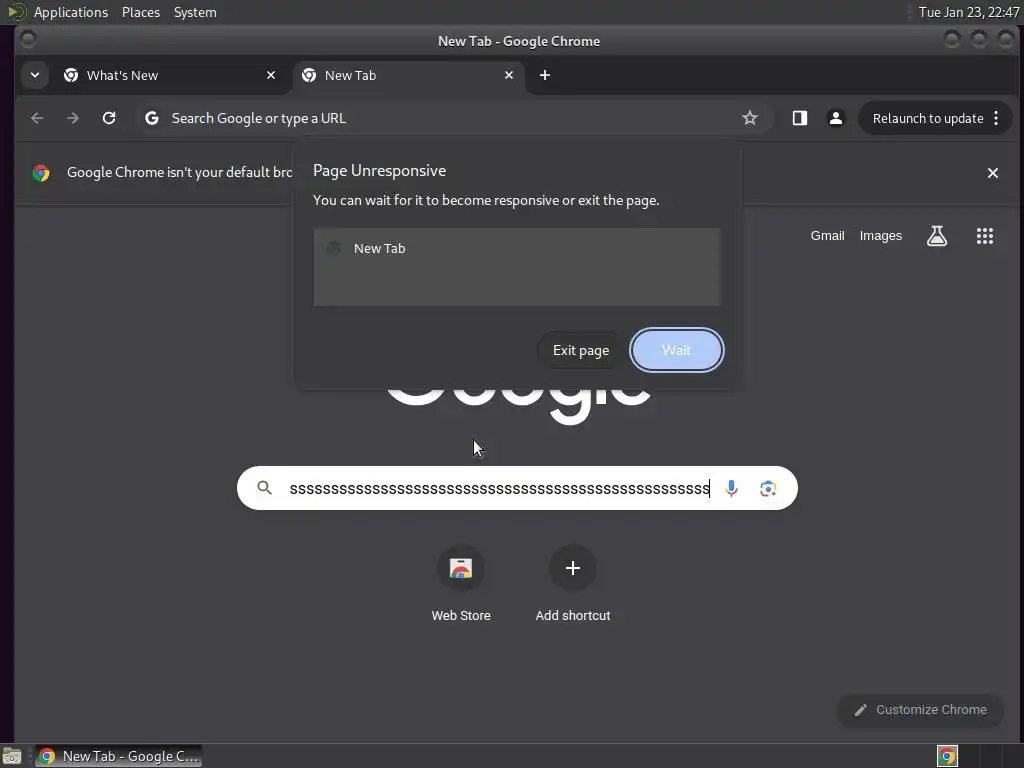Reload the page
Viewport: 1024px width, 768px height.
pos(109,118)
